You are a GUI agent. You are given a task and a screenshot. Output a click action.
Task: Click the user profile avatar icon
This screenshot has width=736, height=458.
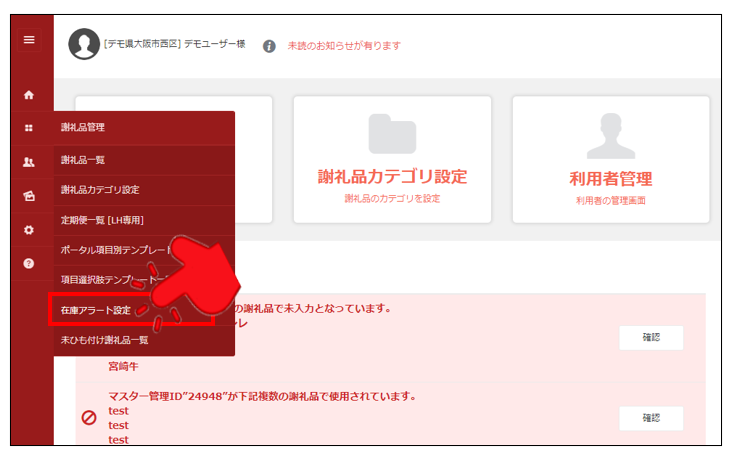(x=83, y=44)
